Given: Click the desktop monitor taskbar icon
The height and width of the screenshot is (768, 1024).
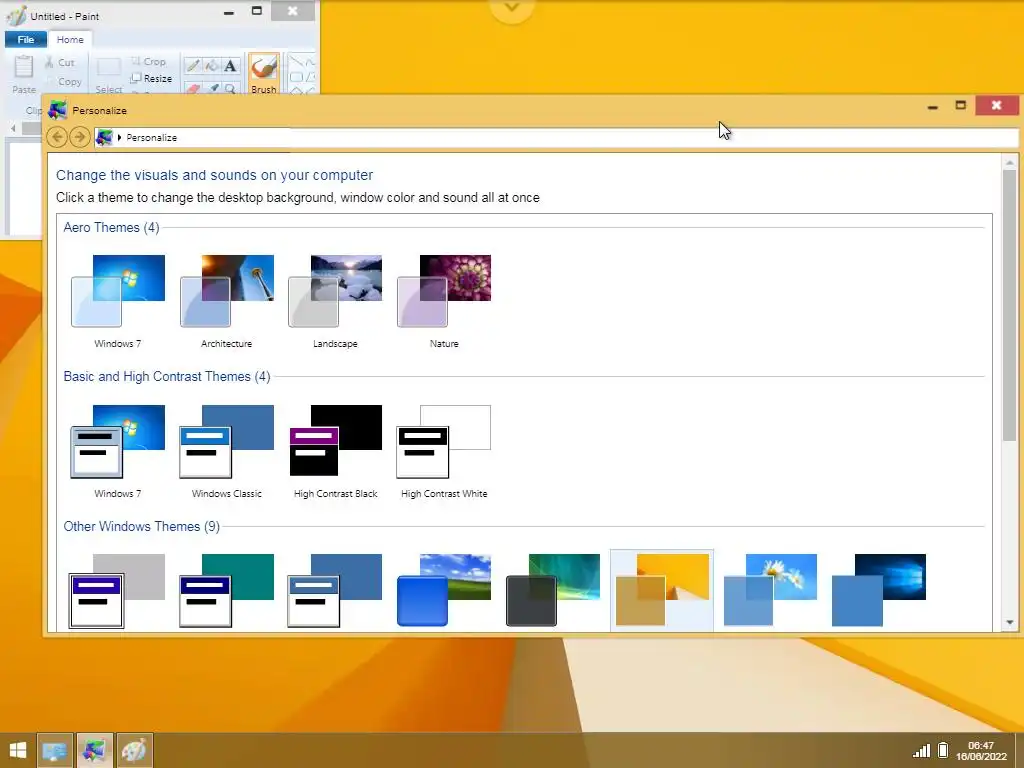Looking at the screenshot, I should click(55, 750).
